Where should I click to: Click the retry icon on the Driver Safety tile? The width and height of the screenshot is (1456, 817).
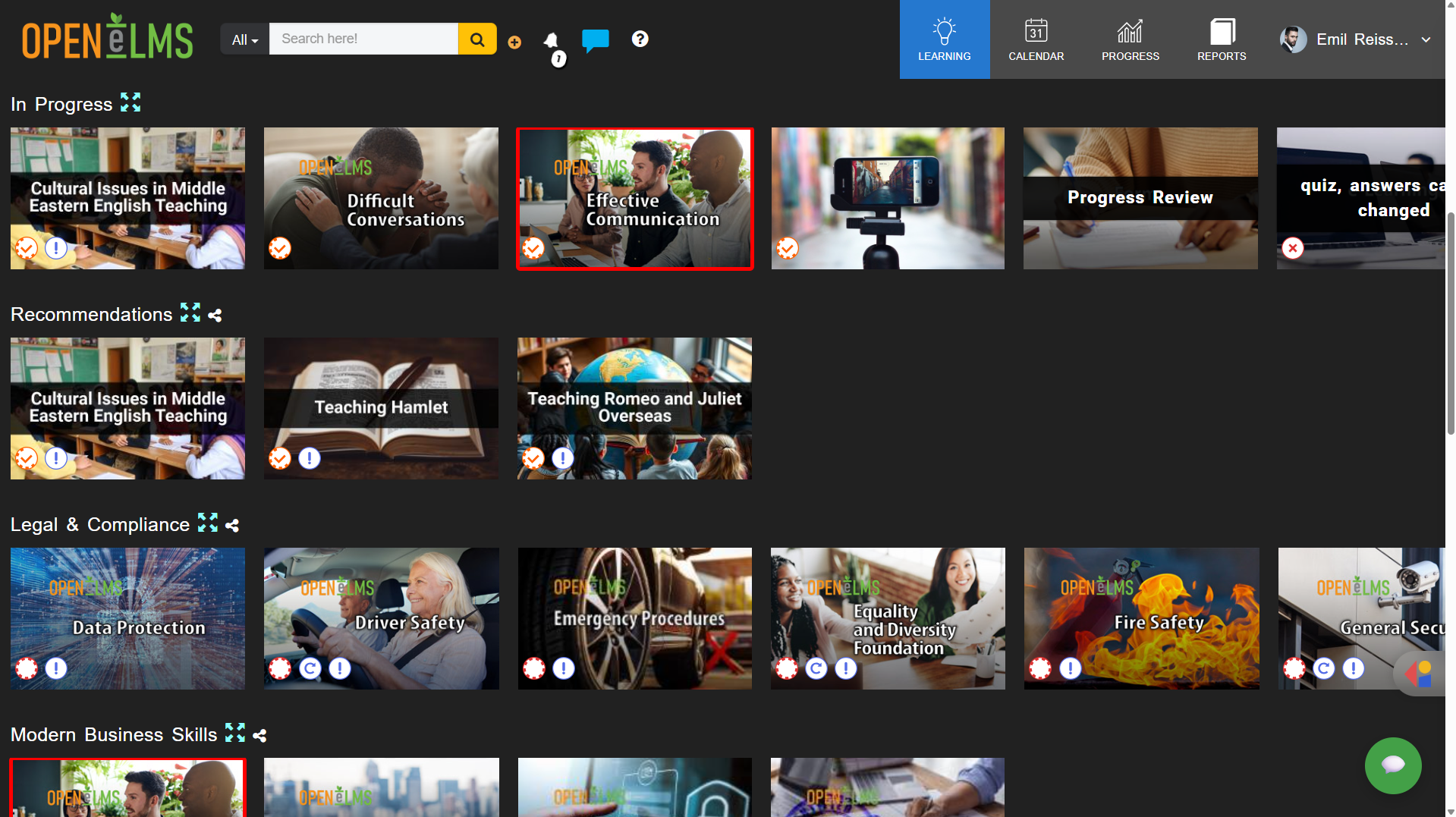click(310, 668)
